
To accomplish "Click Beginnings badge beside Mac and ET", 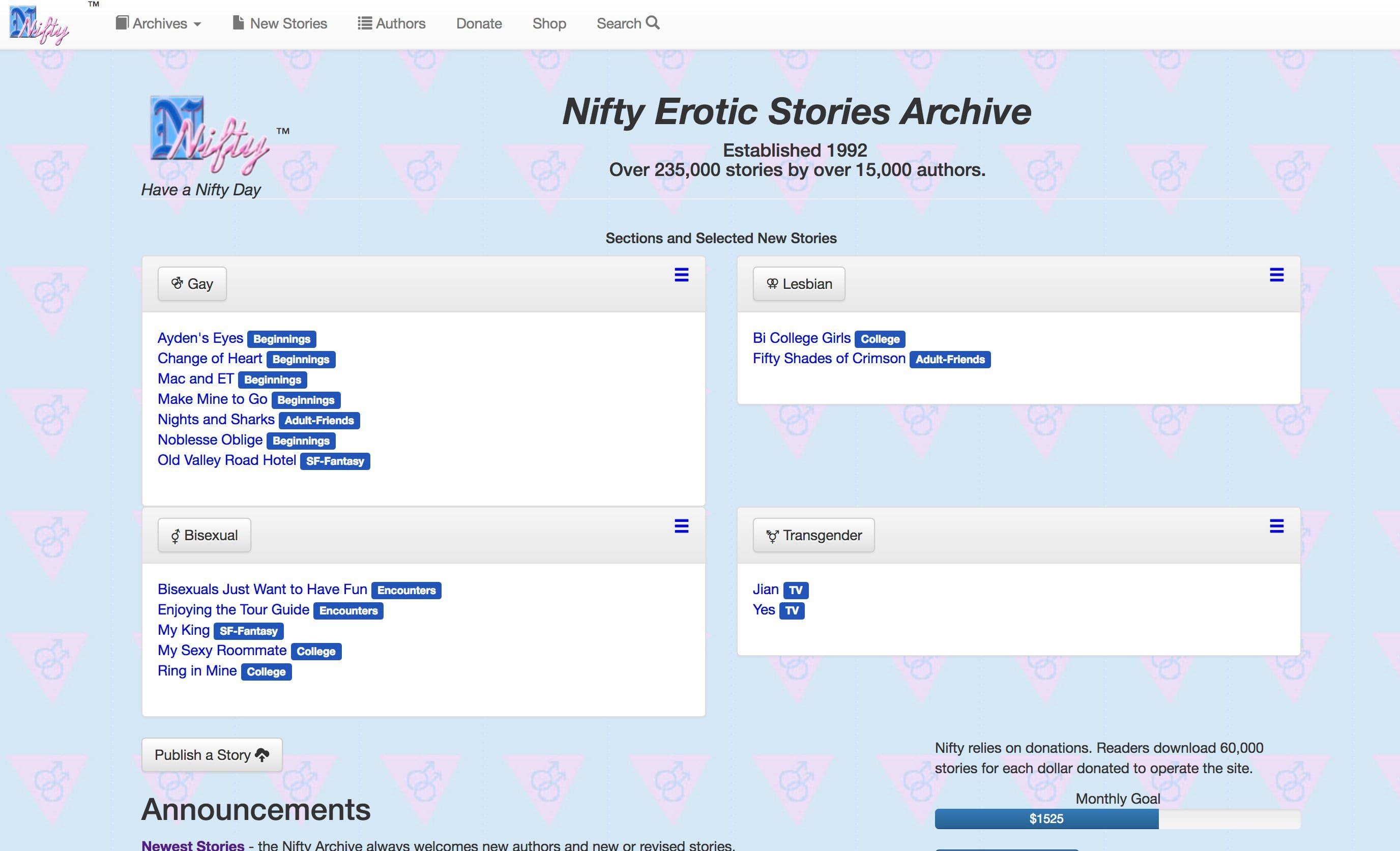I will click(272, 380).
